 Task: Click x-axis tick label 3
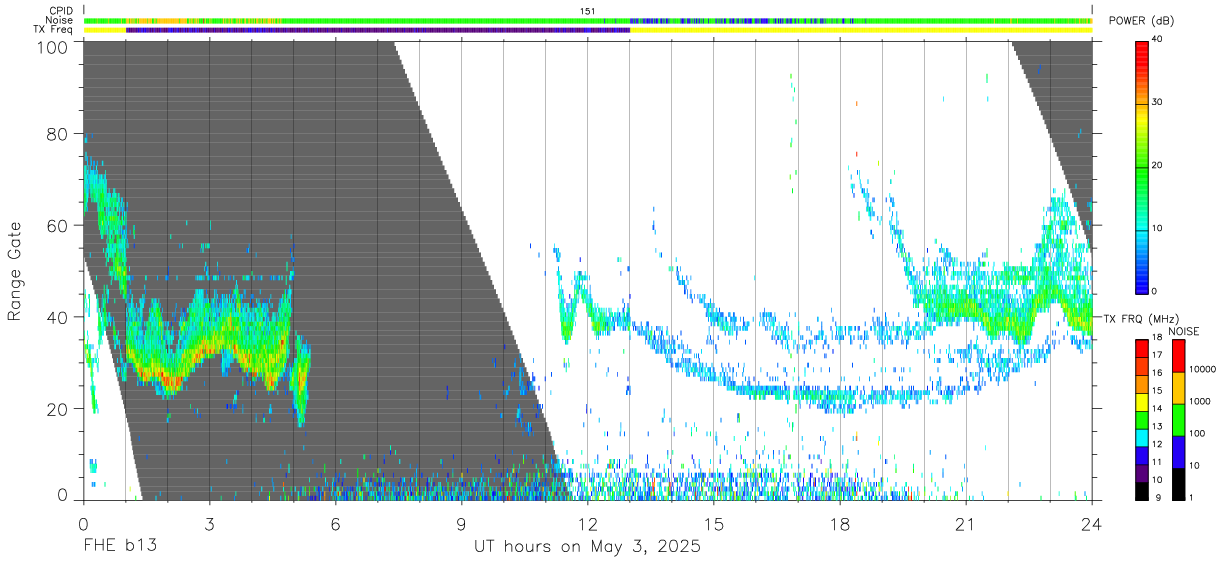click(x=209, y=524)
